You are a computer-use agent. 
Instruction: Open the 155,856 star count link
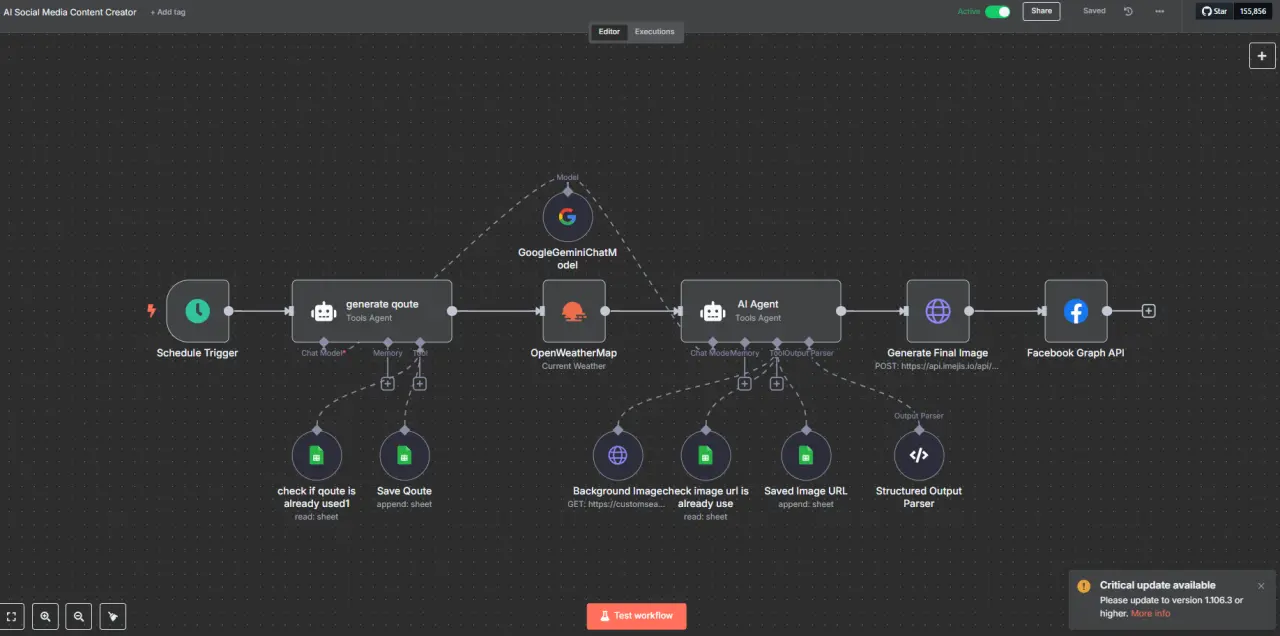pyautogui.click(x=1253, y=11)
